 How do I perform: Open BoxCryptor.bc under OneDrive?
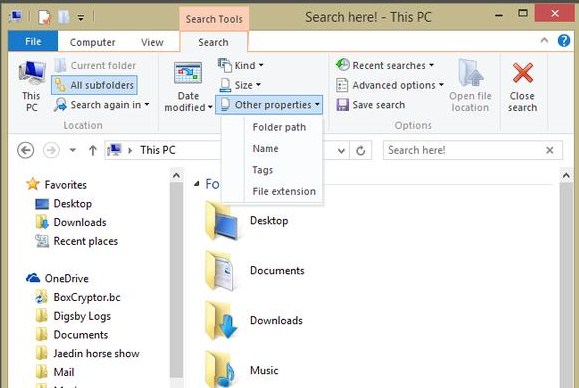[78, 297]
